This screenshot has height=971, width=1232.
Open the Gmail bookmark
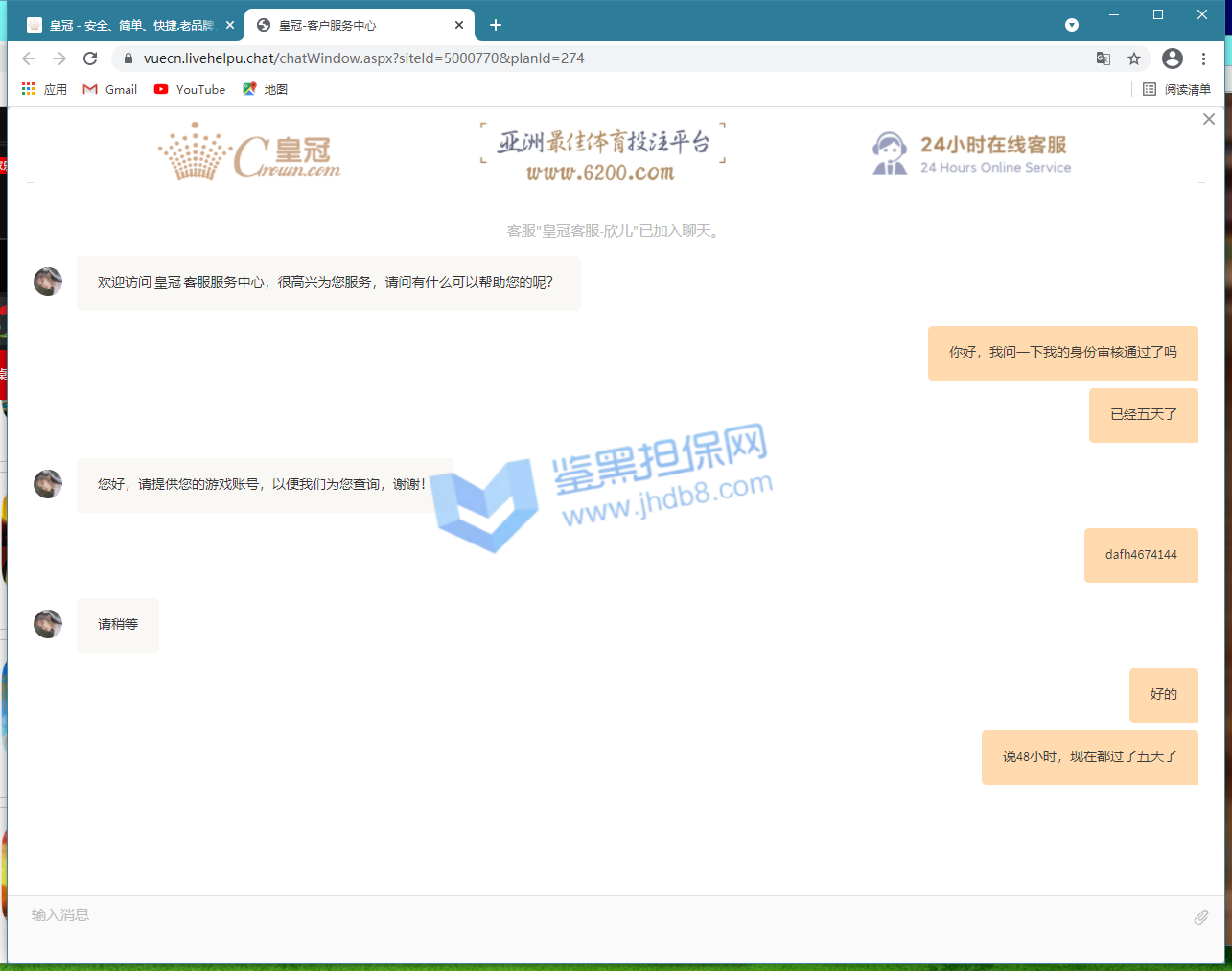coord(110,89)
